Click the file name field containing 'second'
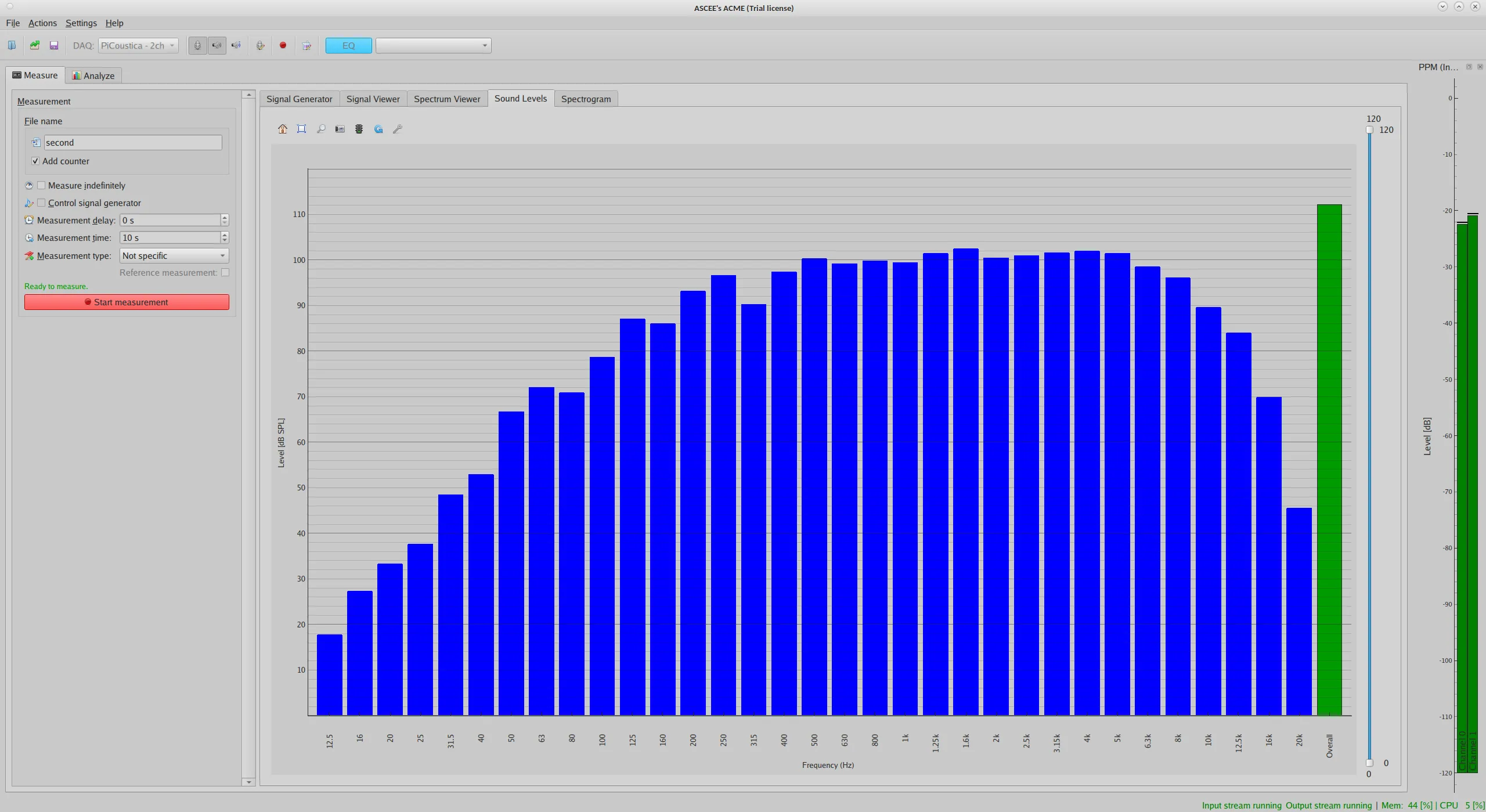 [133, 142]
